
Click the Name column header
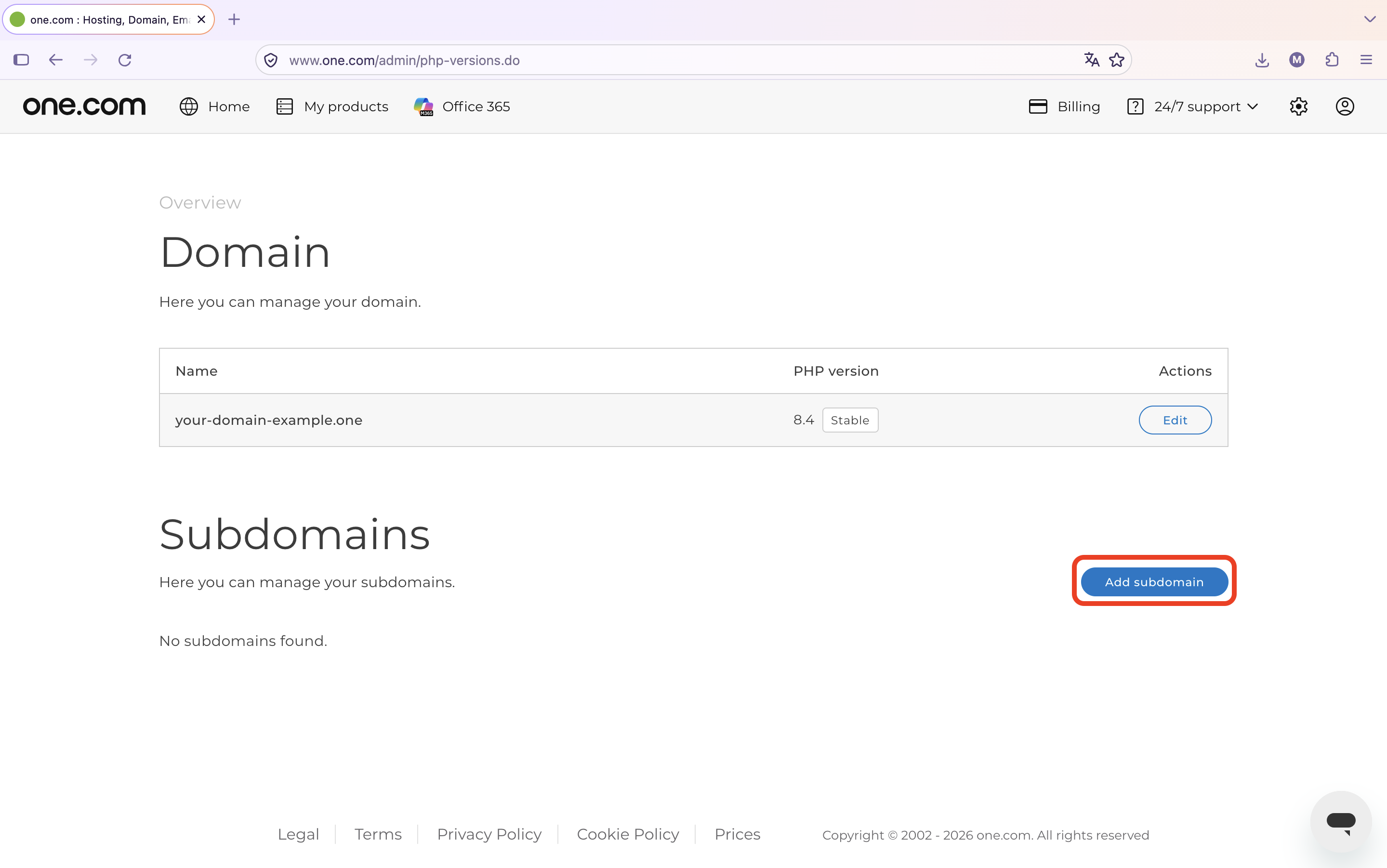coord(197,371)
